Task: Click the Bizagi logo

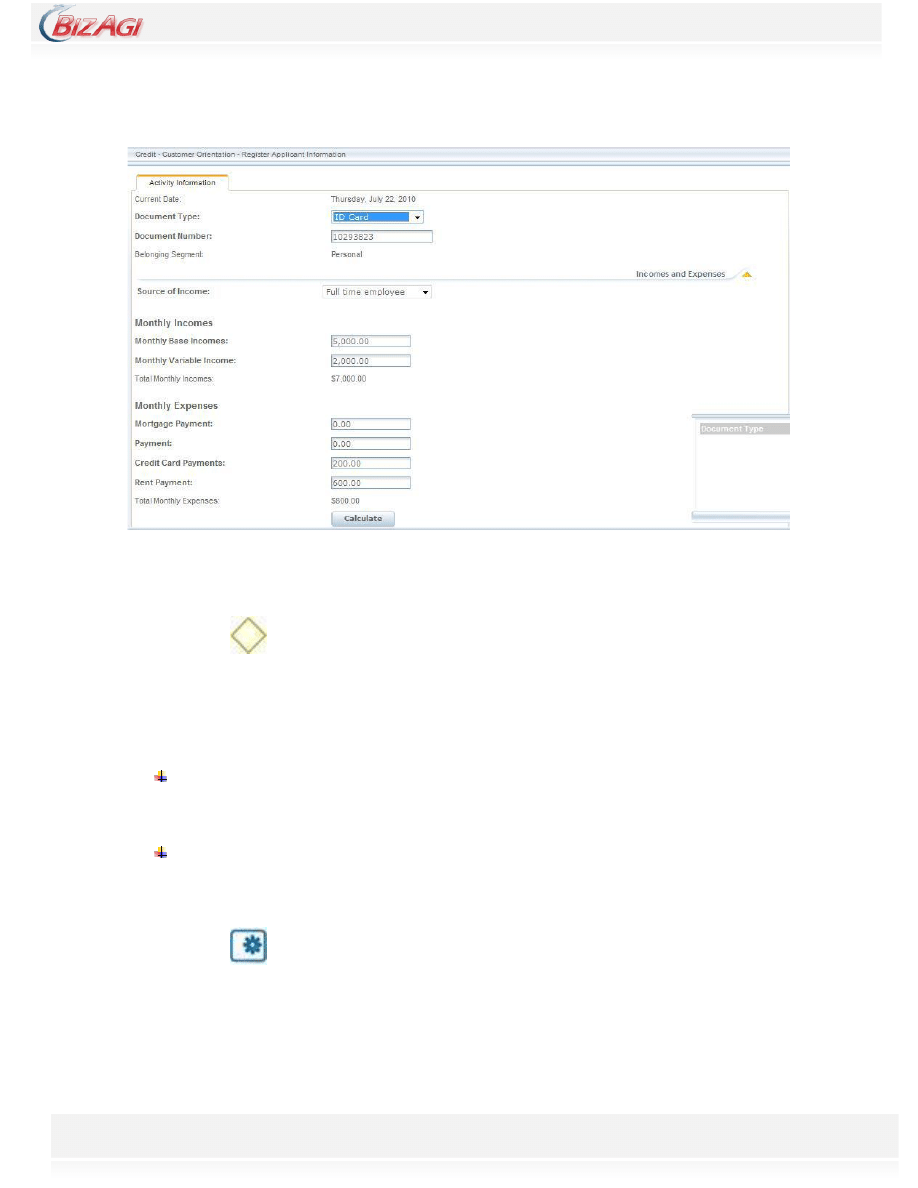Action: (x=91, y=24)
